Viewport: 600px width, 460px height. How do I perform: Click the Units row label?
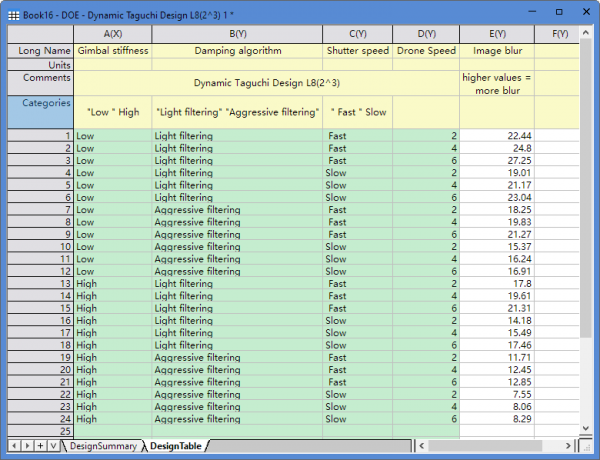pyautogui.click(x=41, y=65)
